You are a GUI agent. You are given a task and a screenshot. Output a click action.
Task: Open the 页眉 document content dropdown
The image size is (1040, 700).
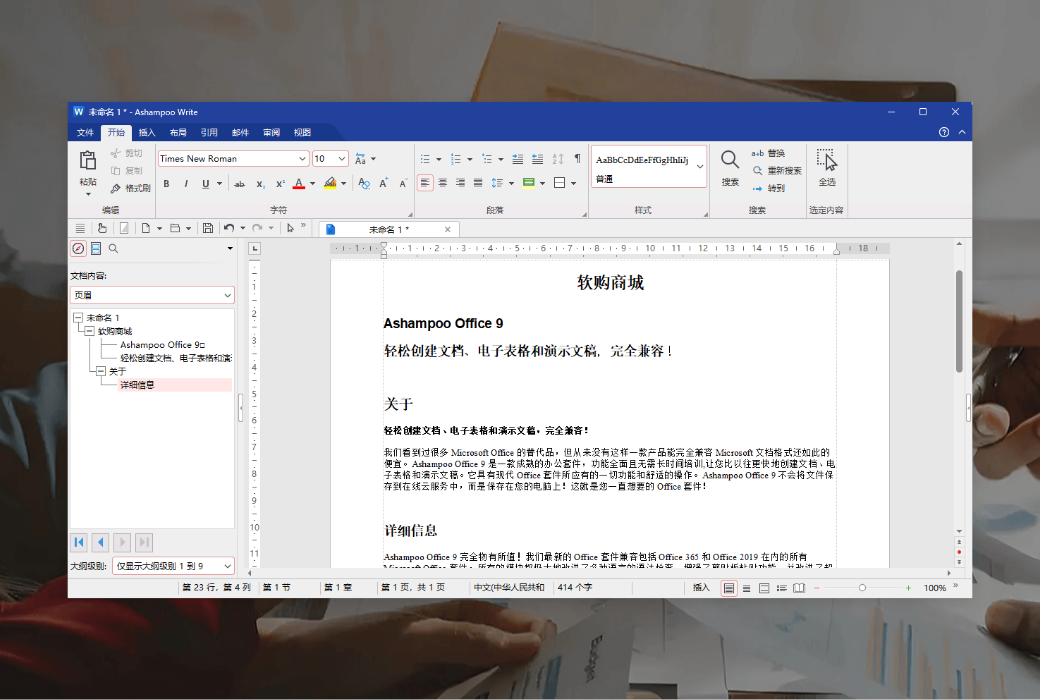pos(152,295)
